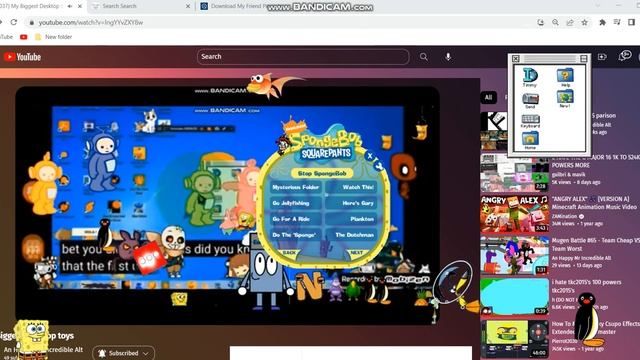Open the Mugen Battle #65 Team Cheap title
The height and width of the screenshot is (360, 640).
coord(596,244)
